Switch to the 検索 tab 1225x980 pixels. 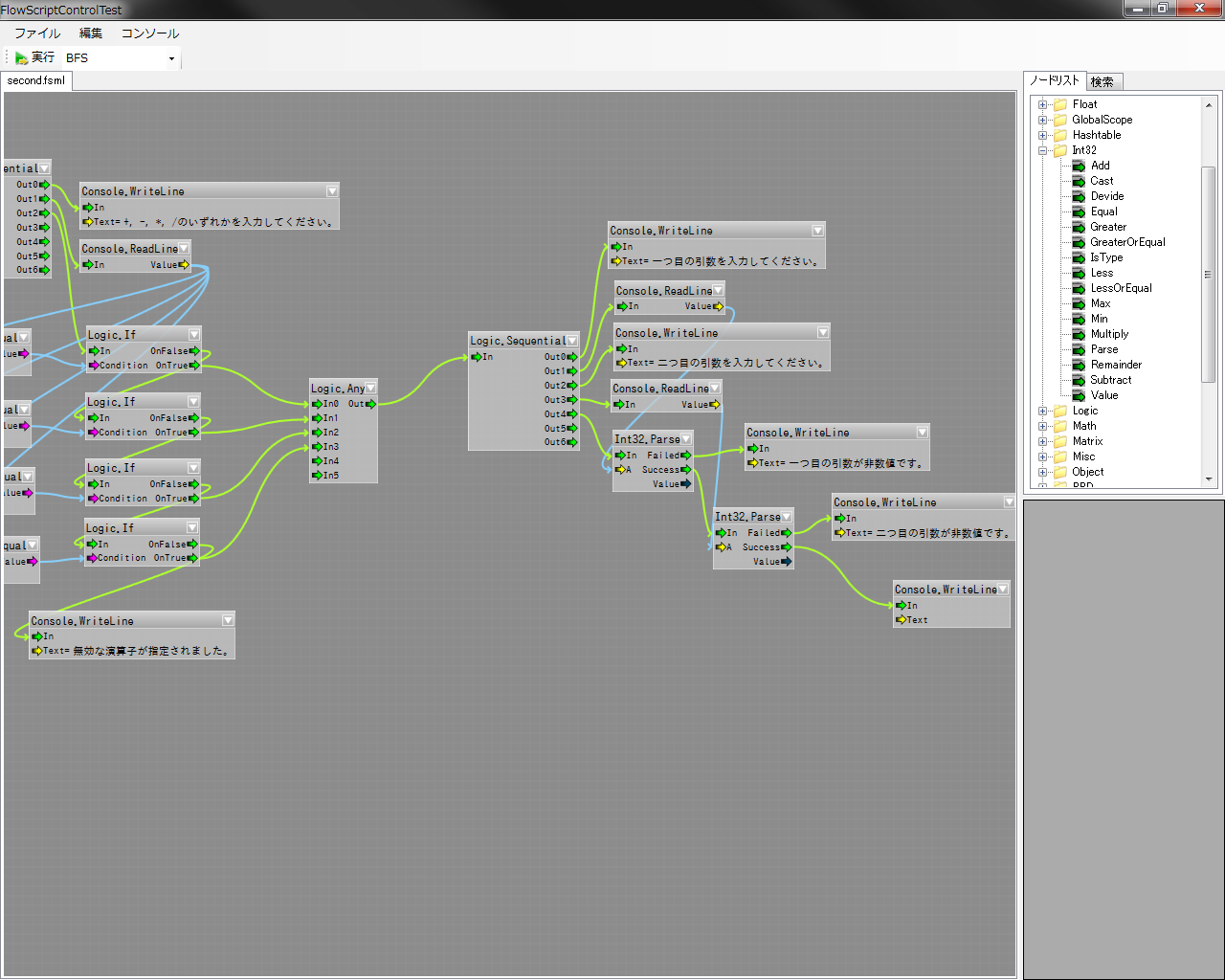tap(1102, 82)
